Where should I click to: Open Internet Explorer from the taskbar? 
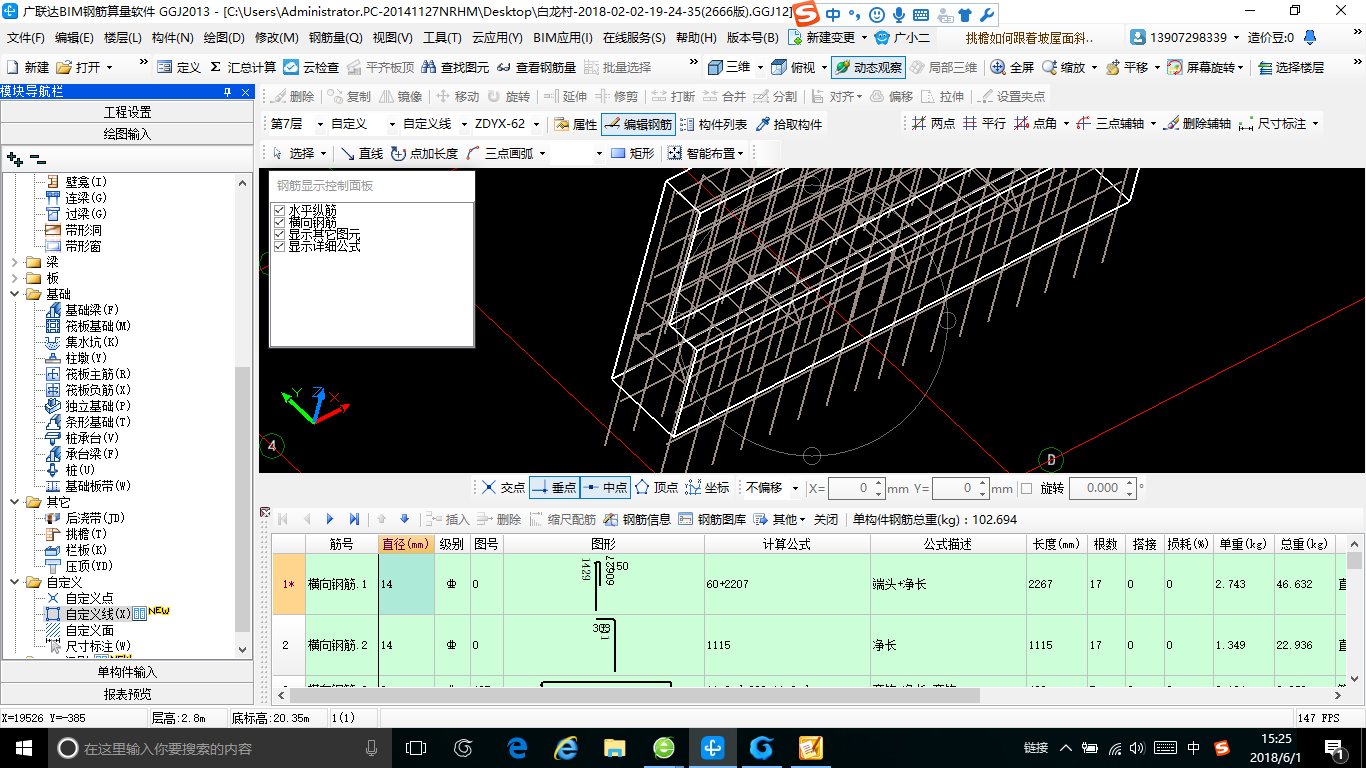click(x=565, y=748)
